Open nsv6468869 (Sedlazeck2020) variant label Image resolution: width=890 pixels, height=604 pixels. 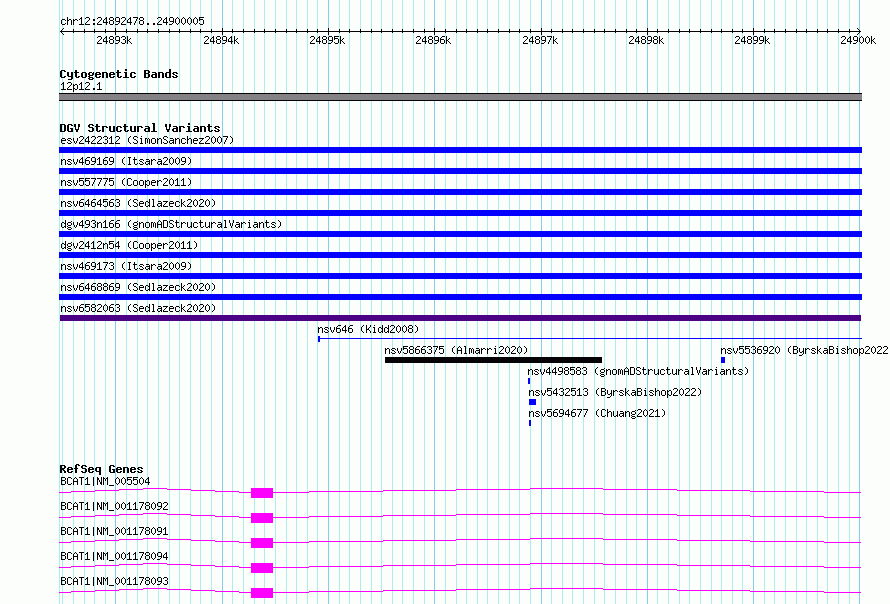138,287
